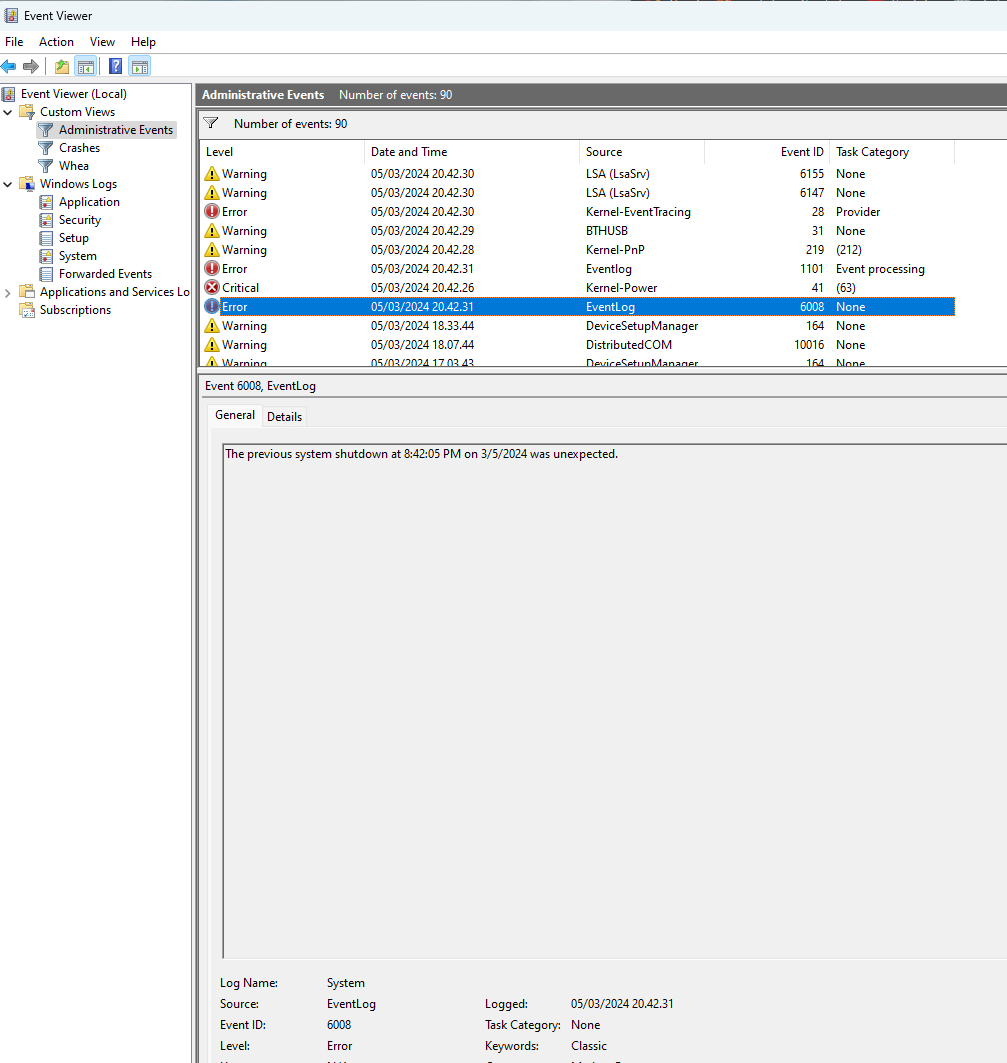Switch to the Details tab
Screen dimensions: 1007x1063
(x=284, y=416)
